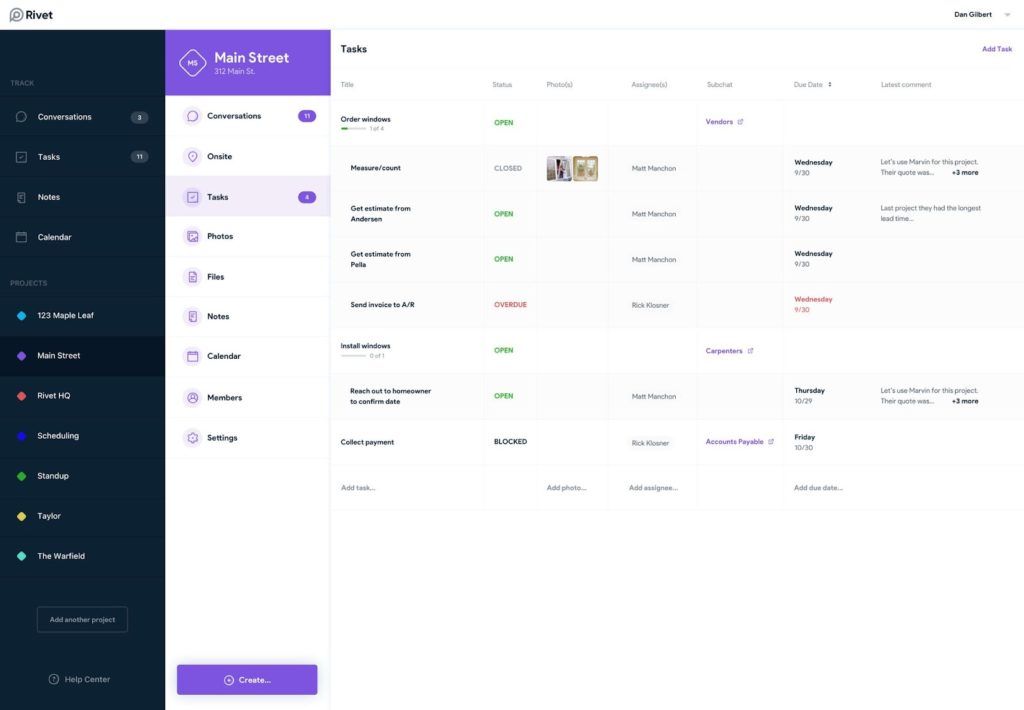Click Order windows progress bar
The width and height of the screenshot is (1024, 710).
click(x=353, y=129)
